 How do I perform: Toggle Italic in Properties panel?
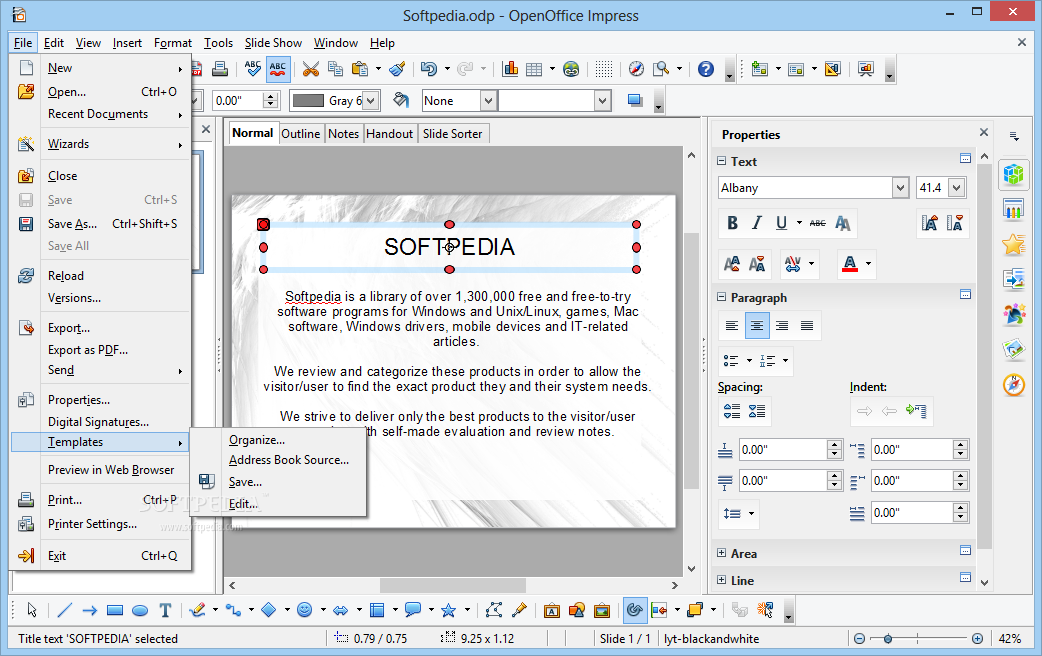tap(756, 223)
